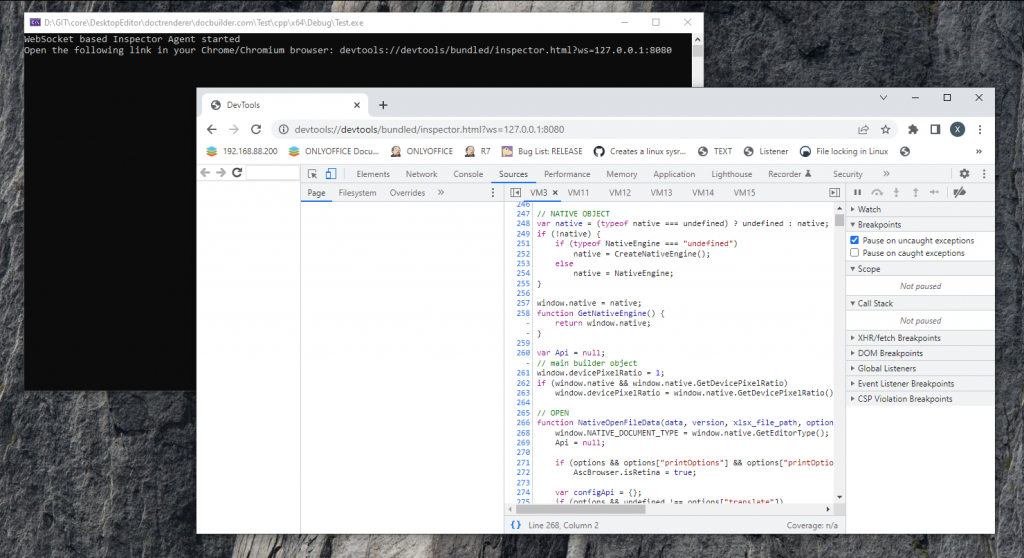Toggle the debugger sidebar icon
1024x558 pixels.
[835, 193]
